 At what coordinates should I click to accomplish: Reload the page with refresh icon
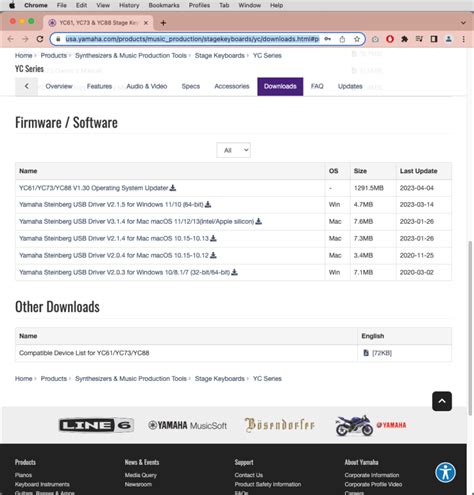click(40, 39)
